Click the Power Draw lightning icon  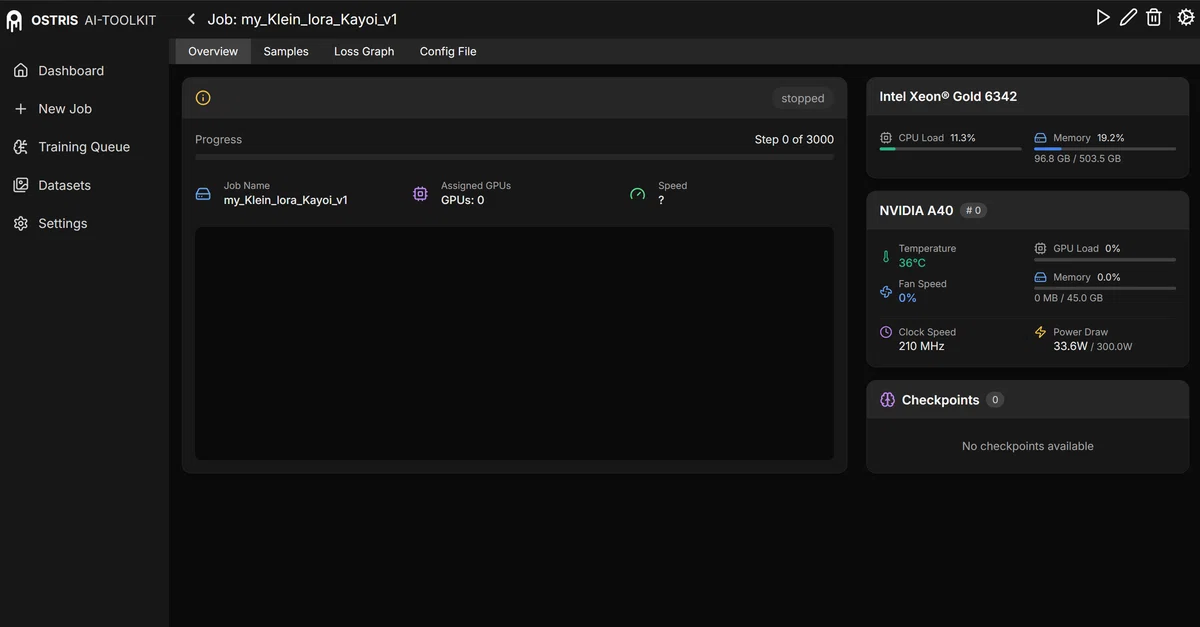(1040, 332)
